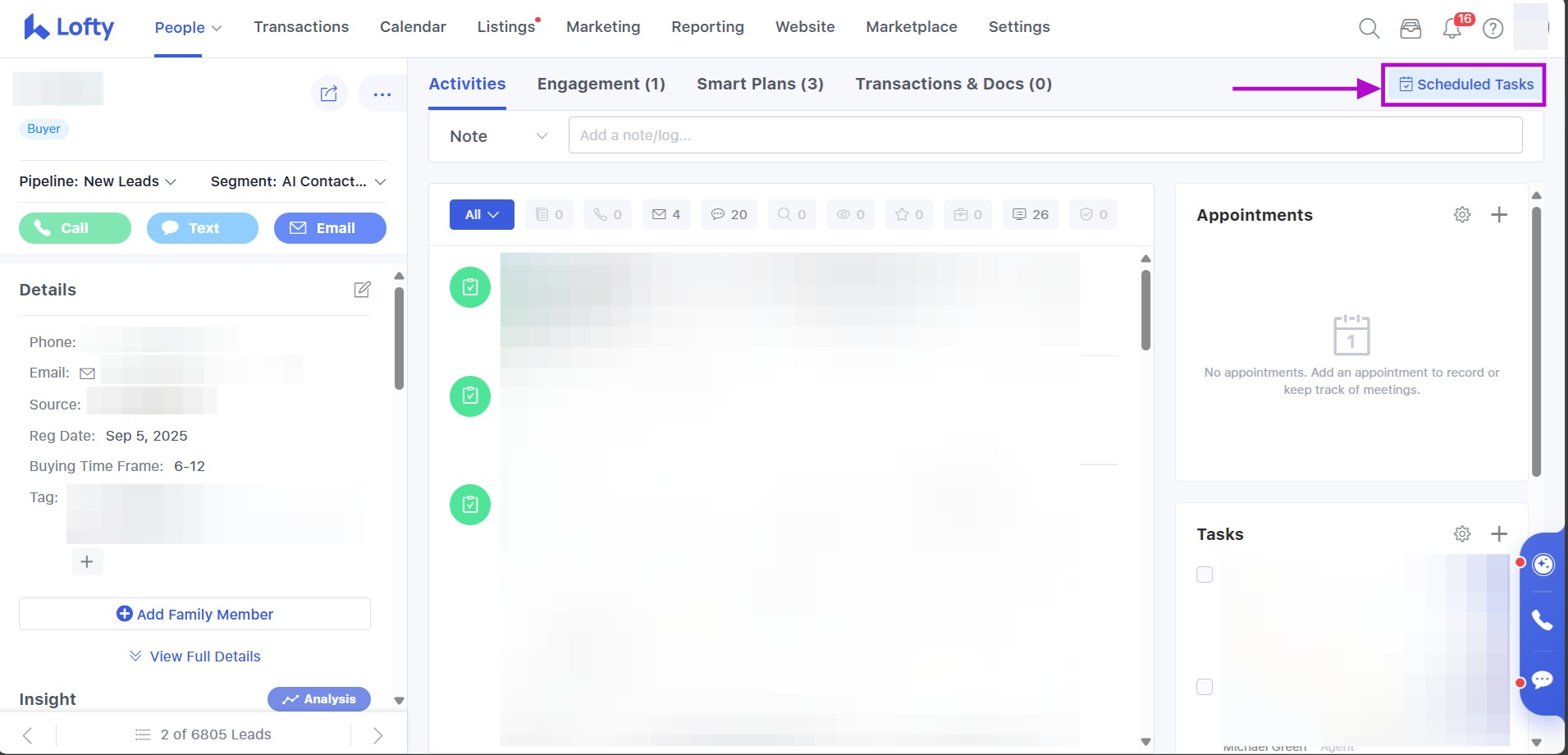
Task: Open the global search magnifier icon
Action: [x=1369, y=29]
